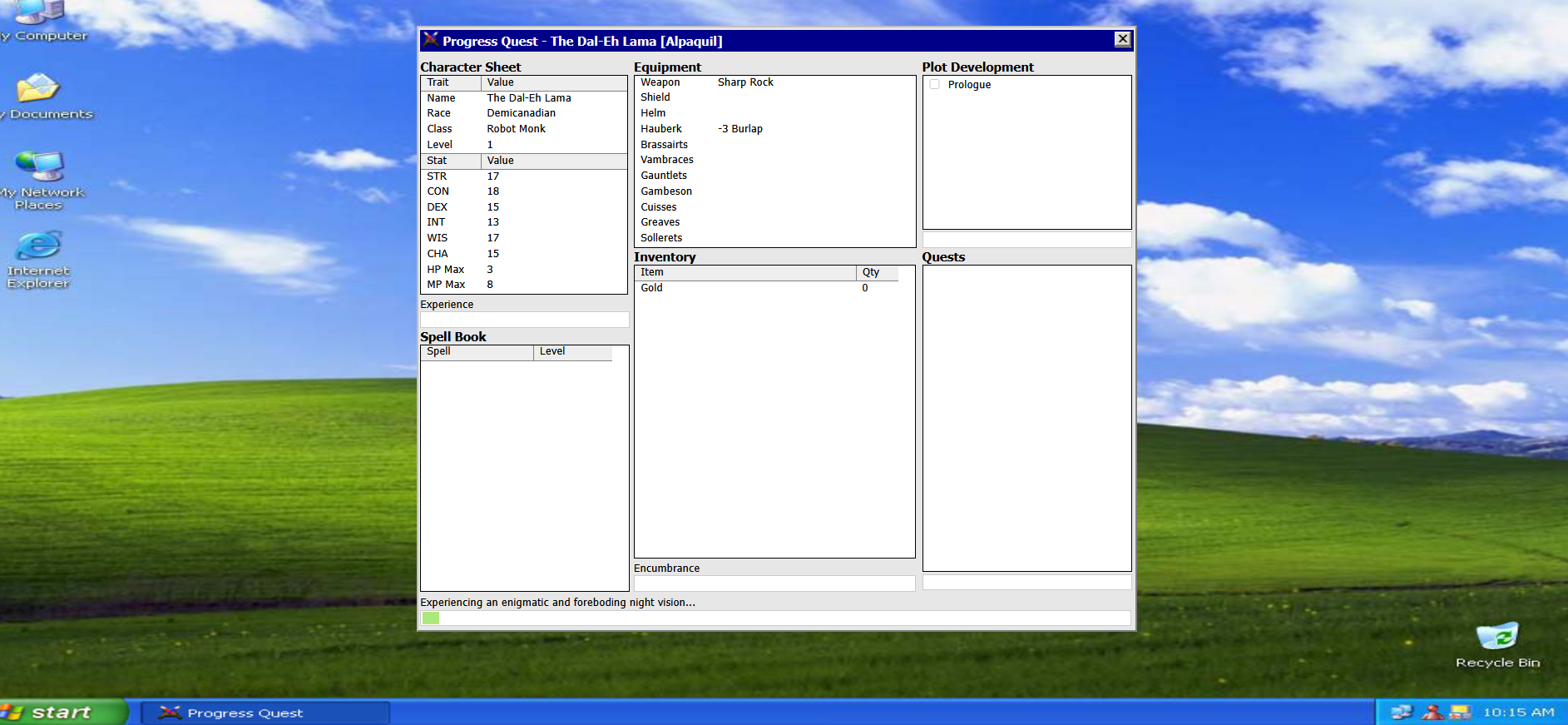Click the Experience progress bar
The width and height of the screenshot is (1568, 725).
(525, 320)
